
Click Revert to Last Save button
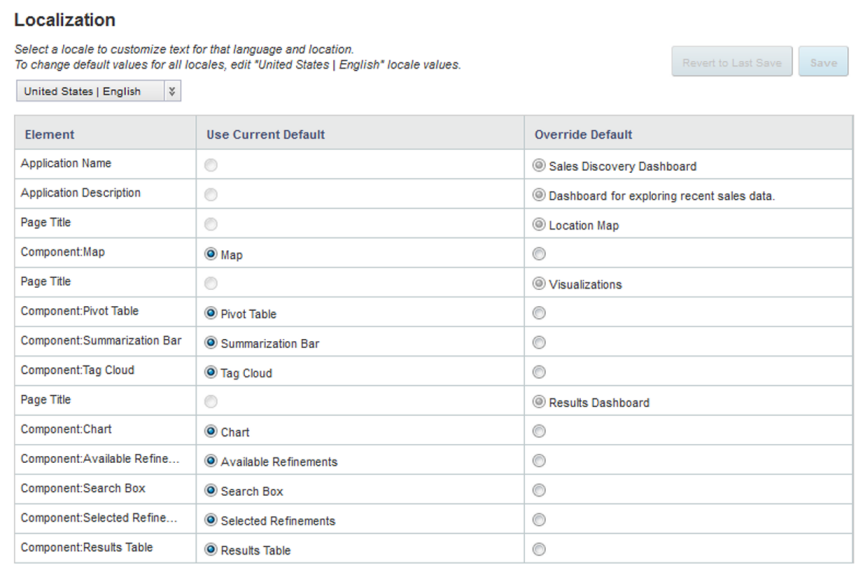731,62
